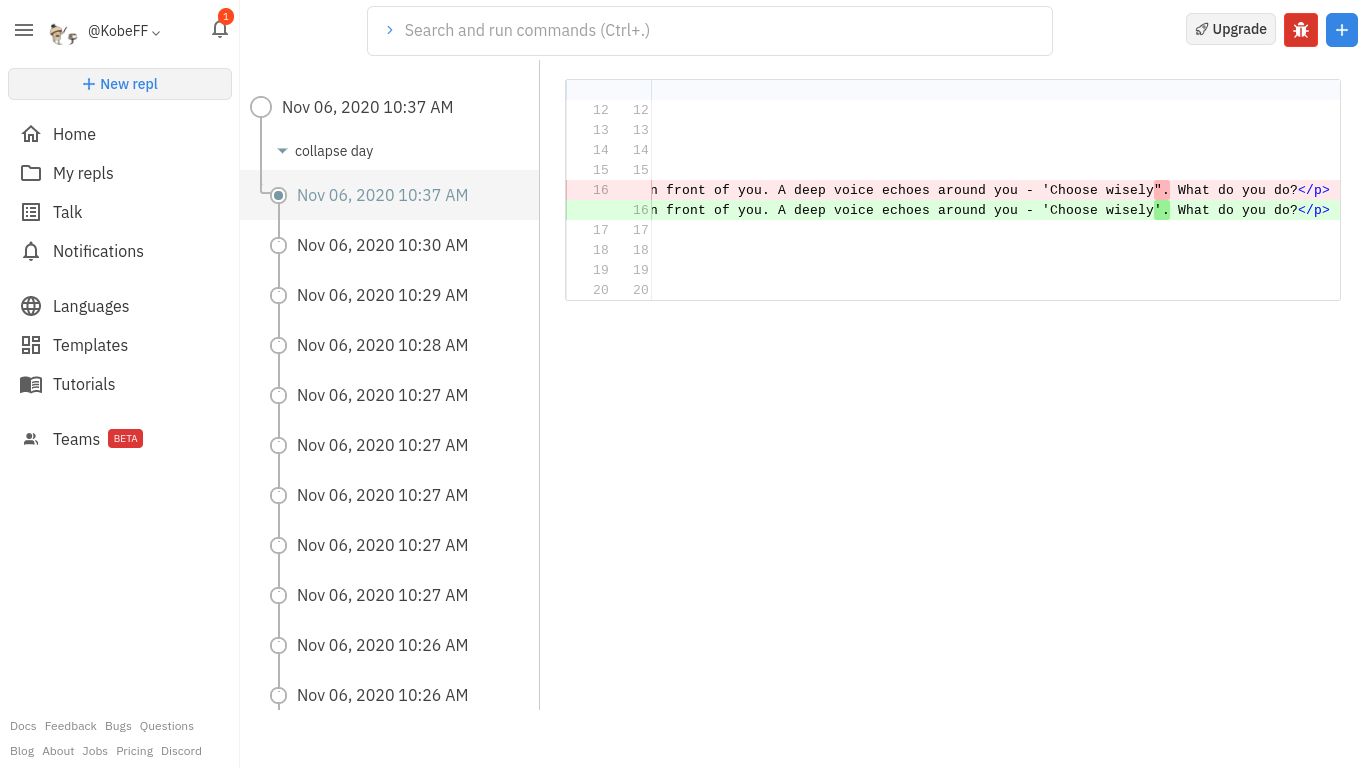Open the hamburger sidebar menu

tap(24, 31)
